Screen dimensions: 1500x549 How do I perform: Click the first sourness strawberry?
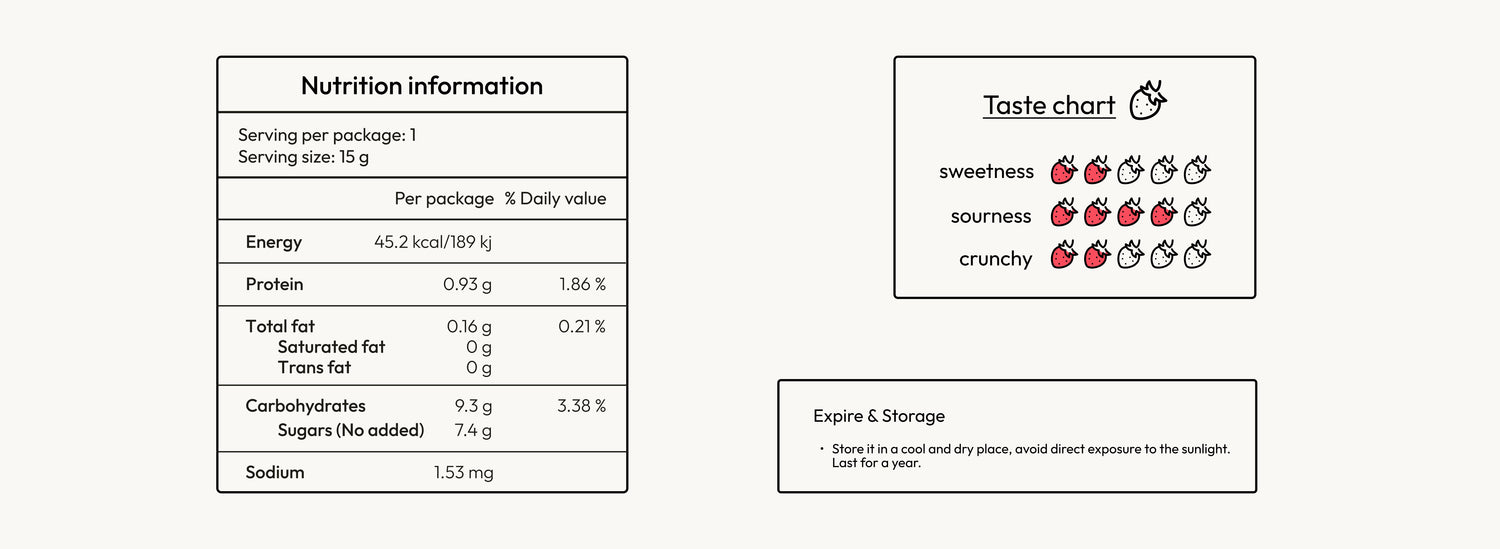(1064, 213)
